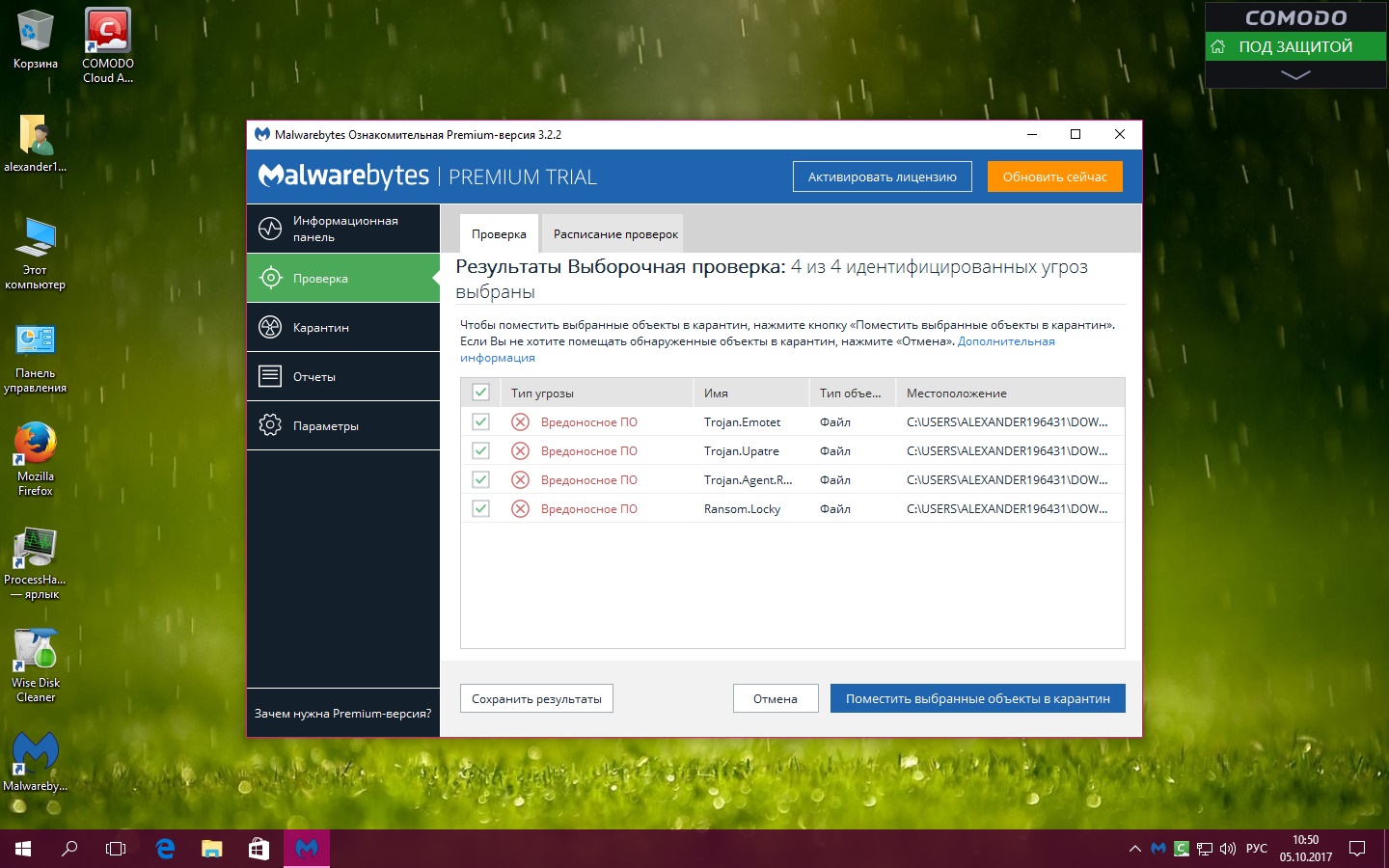
Task: Click the Отмена button
Action: point(776,698)
